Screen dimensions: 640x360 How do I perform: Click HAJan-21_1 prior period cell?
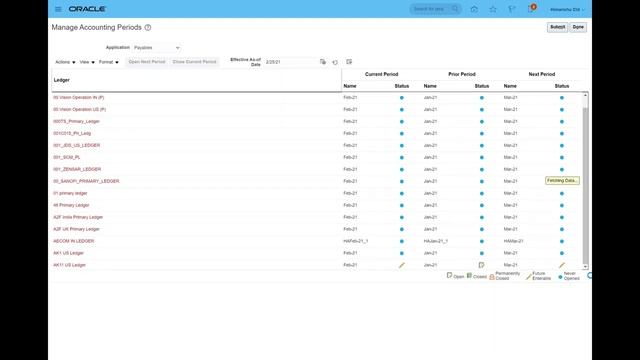click(x=436, y=241)
